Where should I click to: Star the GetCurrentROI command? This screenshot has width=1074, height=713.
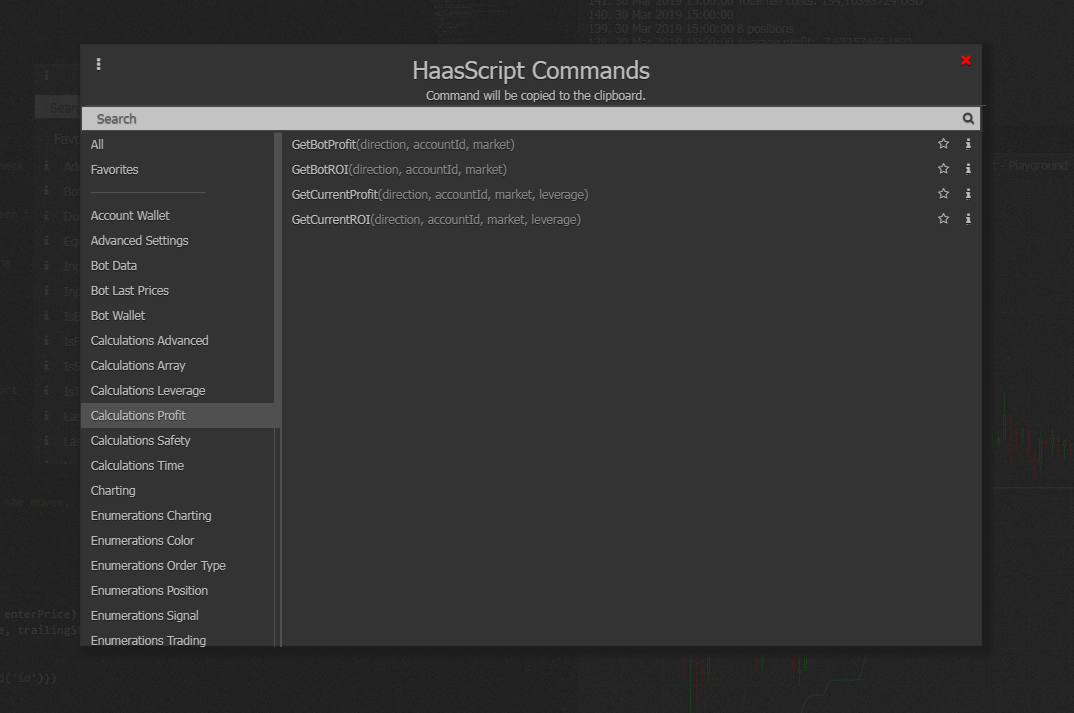point(943,218)
